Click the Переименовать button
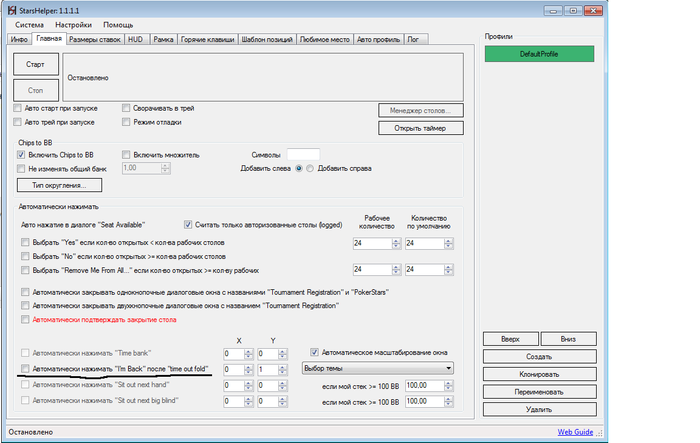Image resolution: width=700 pixels, height=443 pixels. pyautogui.click(x=539, y=392)
